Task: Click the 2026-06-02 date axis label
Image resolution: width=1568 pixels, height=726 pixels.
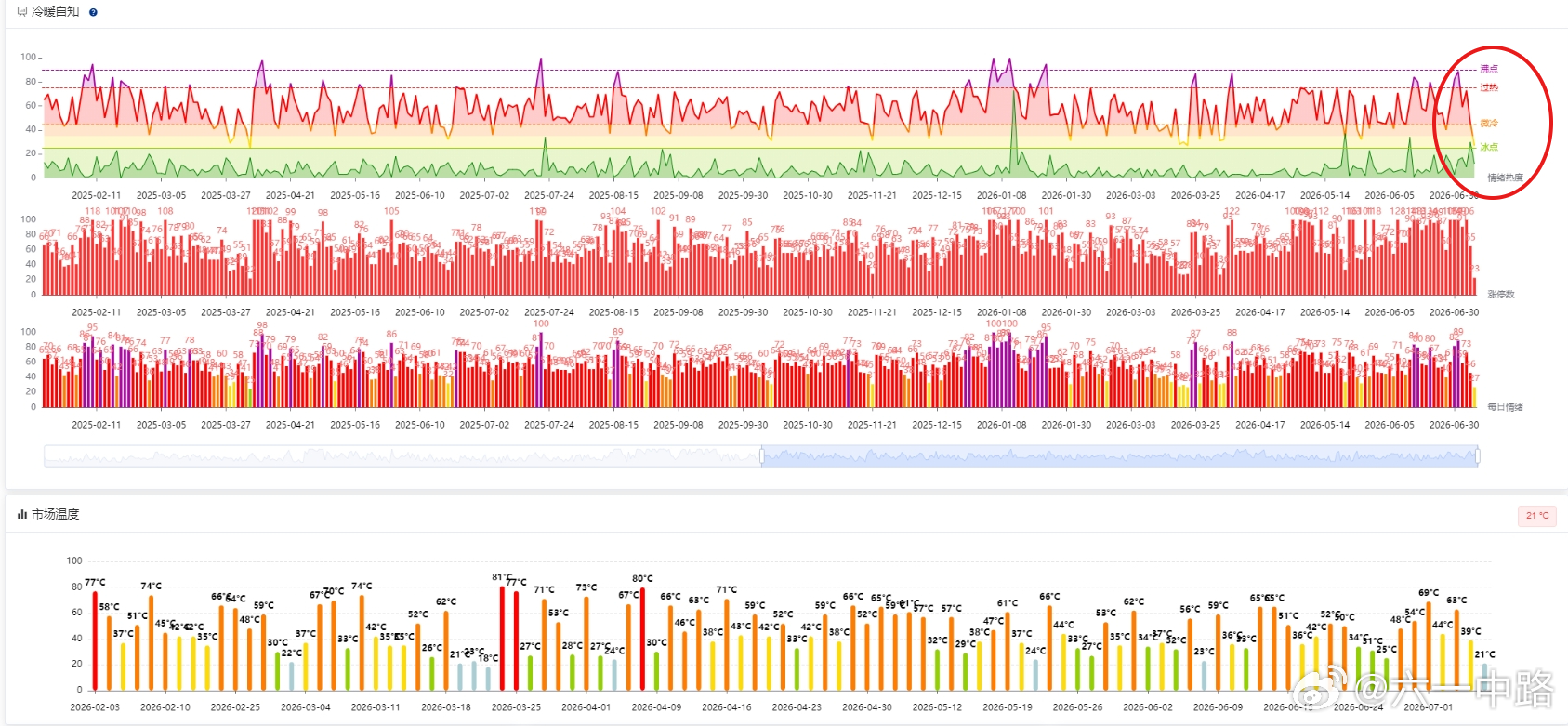Action: pyautogui.click(x=1148, y=707)
